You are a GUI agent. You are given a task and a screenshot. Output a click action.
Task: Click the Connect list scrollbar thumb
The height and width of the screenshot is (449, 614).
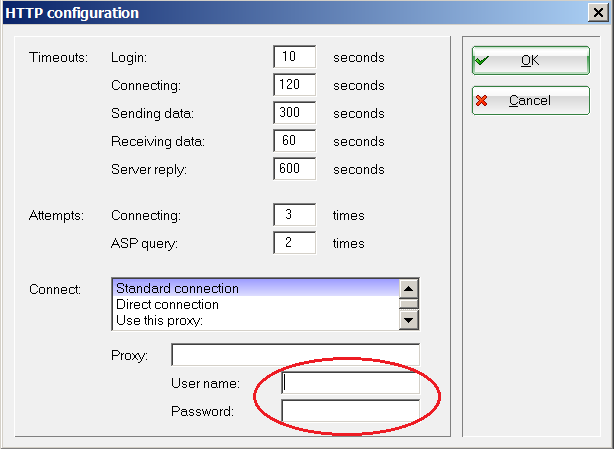(408, 303)
